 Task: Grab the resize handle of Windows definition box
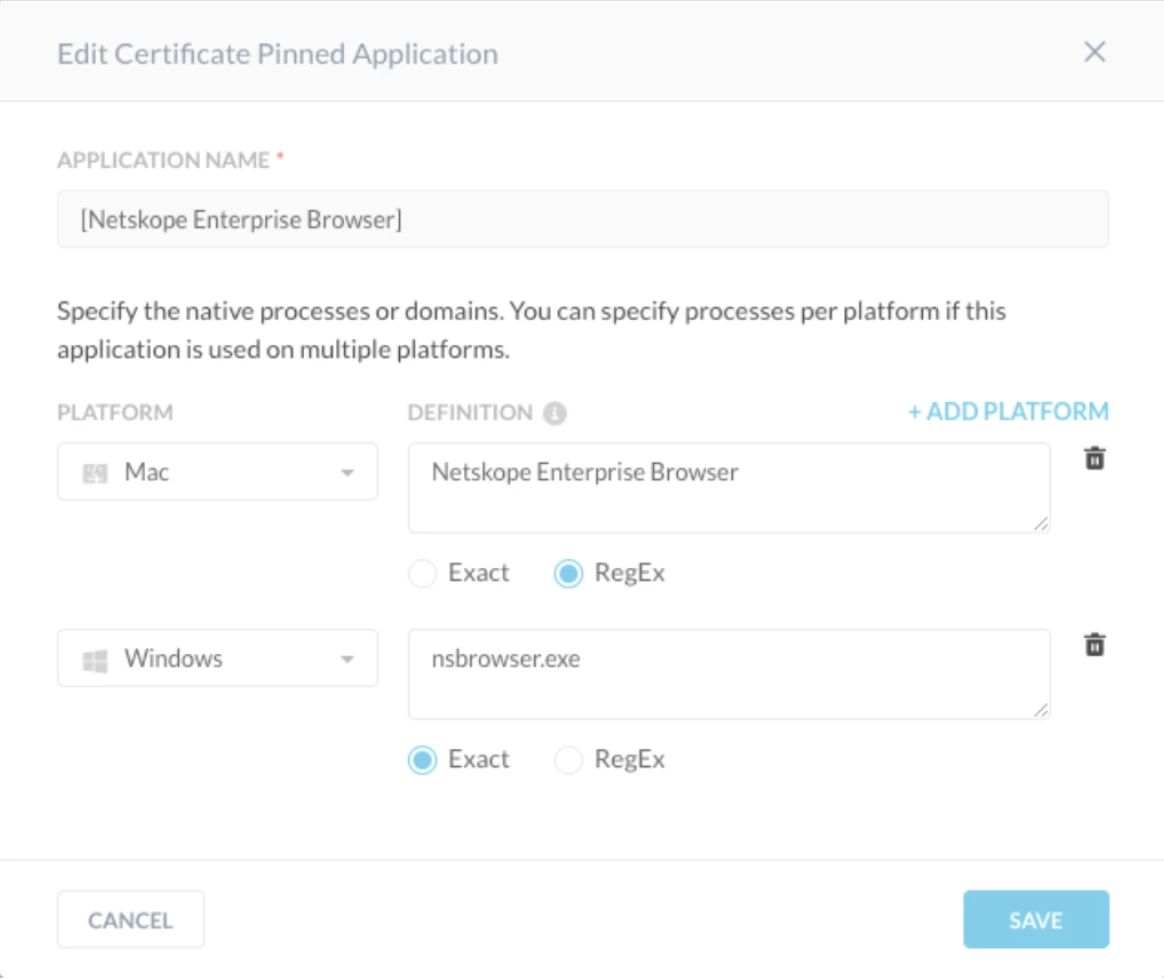tap(1041, 710)
